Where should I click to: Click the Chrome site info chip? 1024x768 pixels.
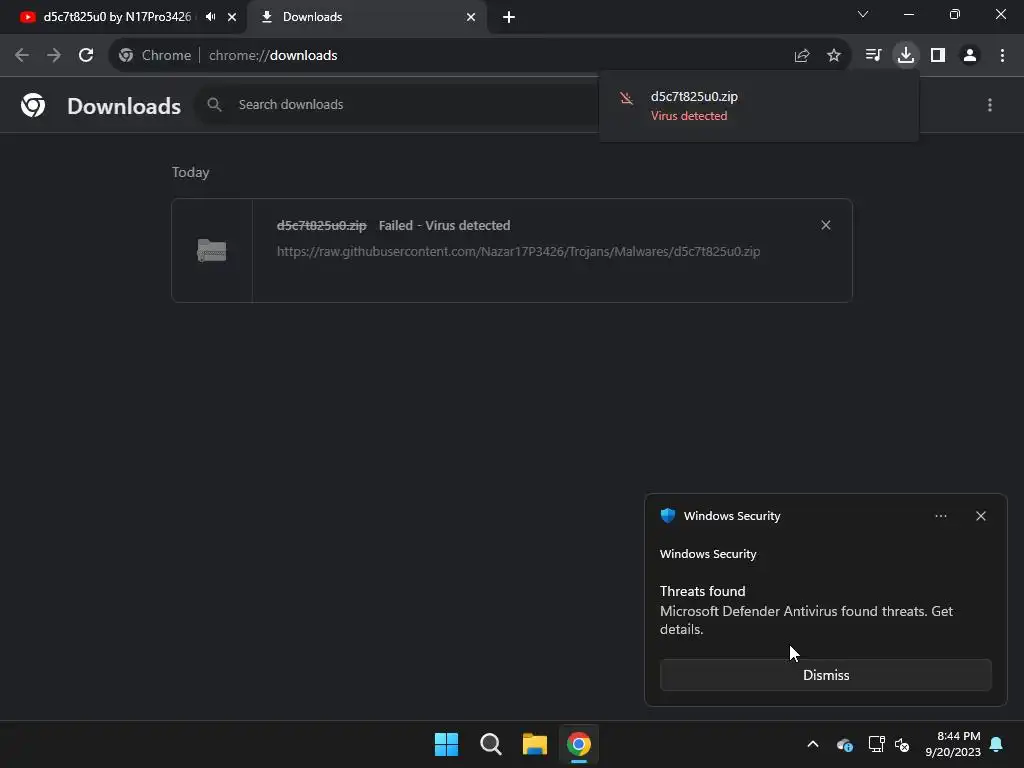point(155,56)
